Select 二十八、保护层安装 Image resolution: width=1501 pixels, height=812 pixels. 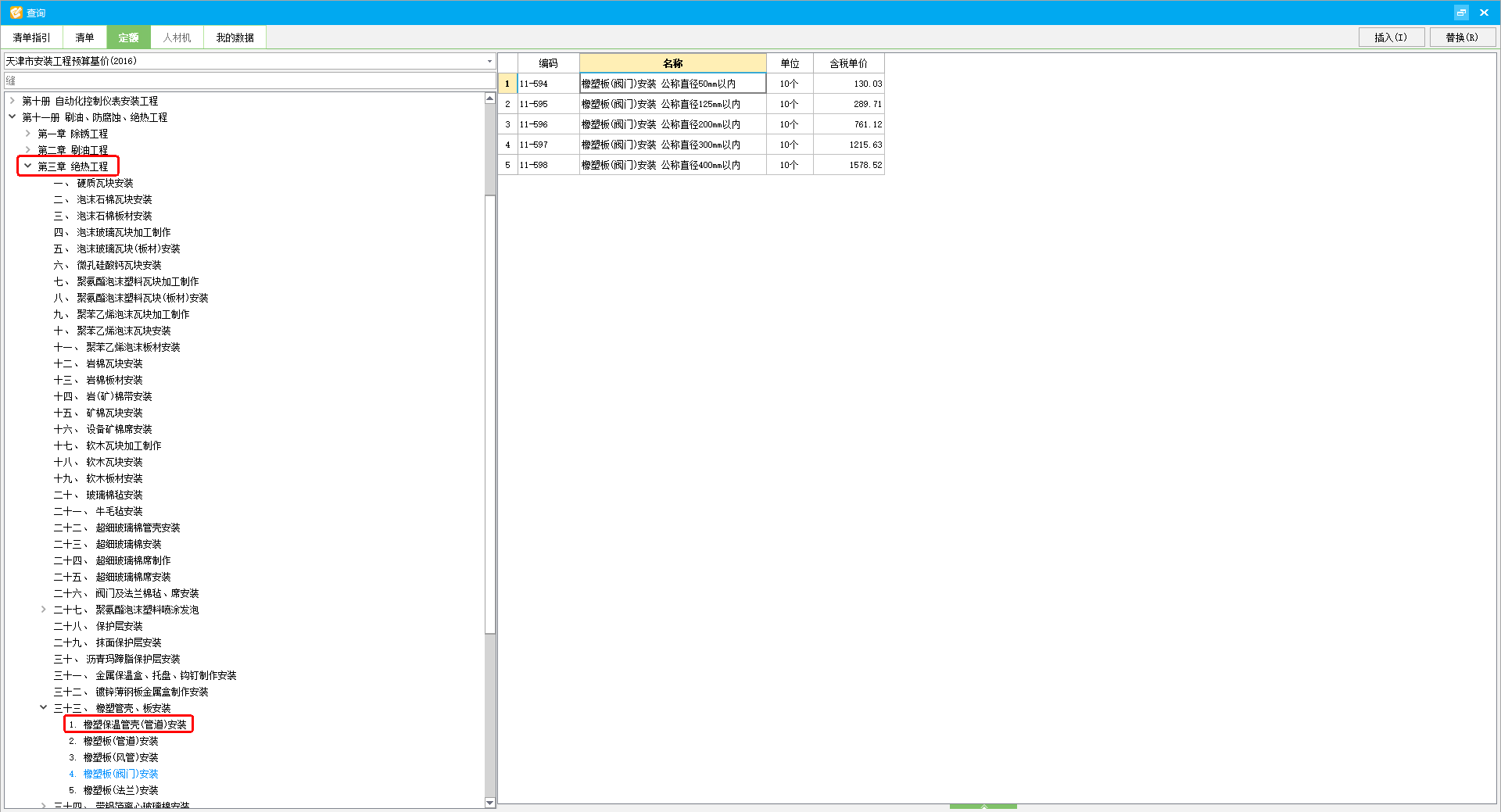[x=99, y=626]
